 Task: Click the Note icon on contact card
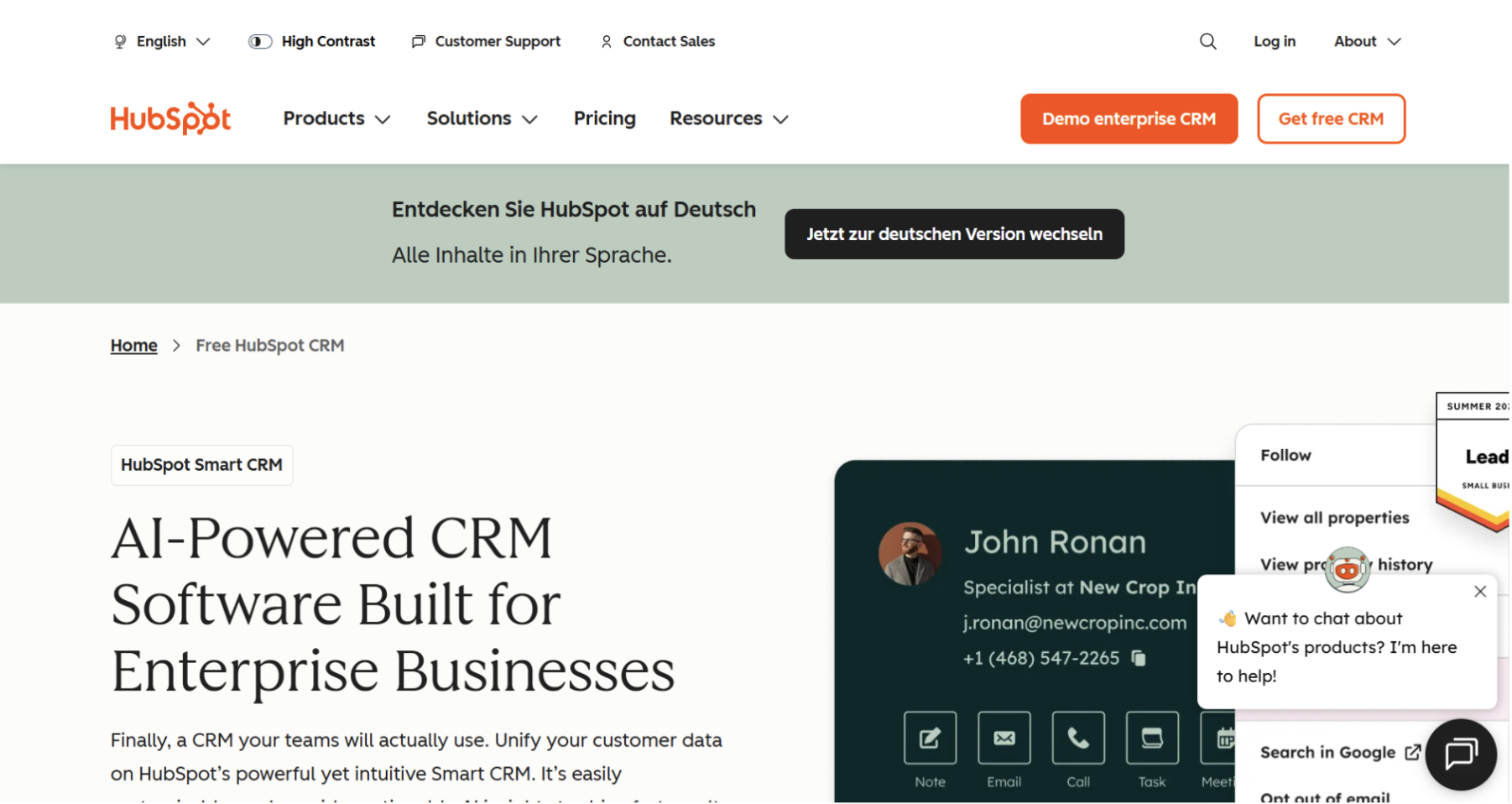pos(930,738)
